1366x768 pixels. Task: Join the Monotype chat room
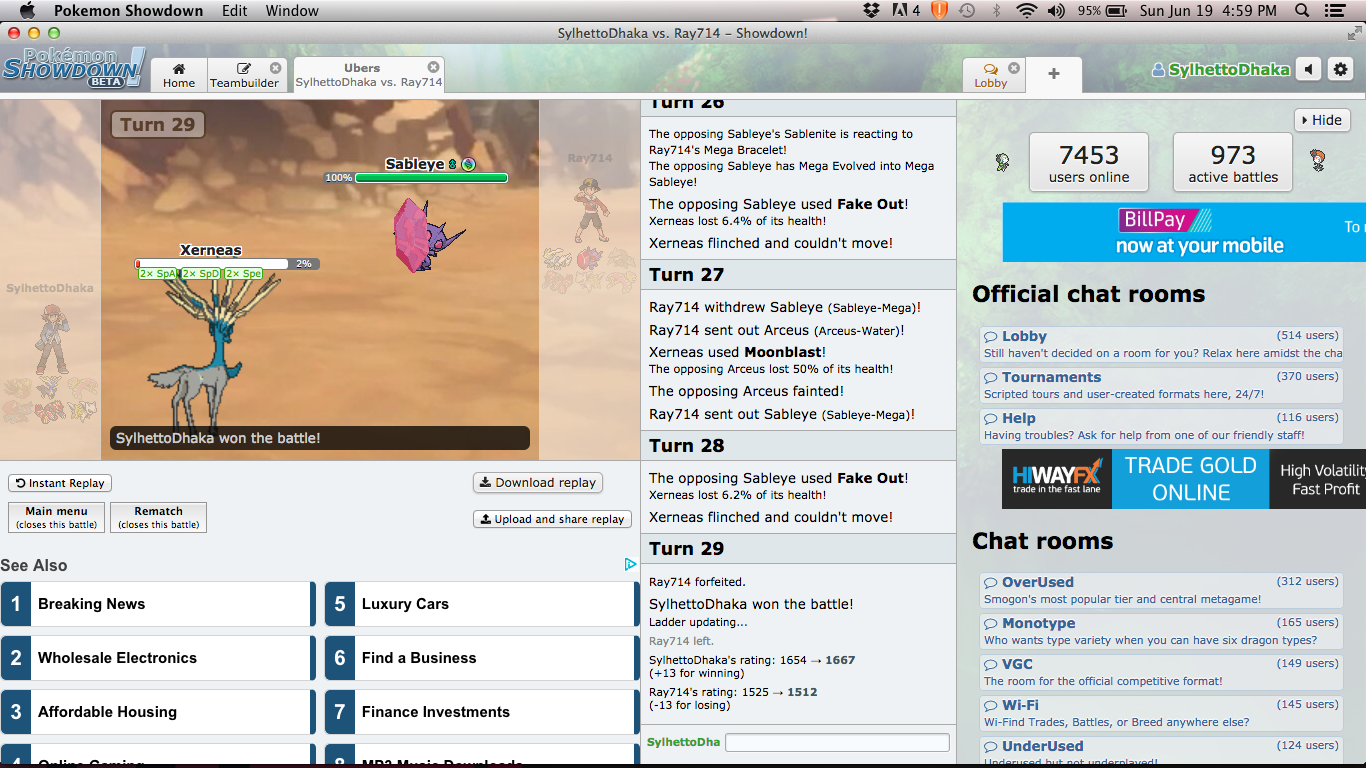(x=1161, y=631)
